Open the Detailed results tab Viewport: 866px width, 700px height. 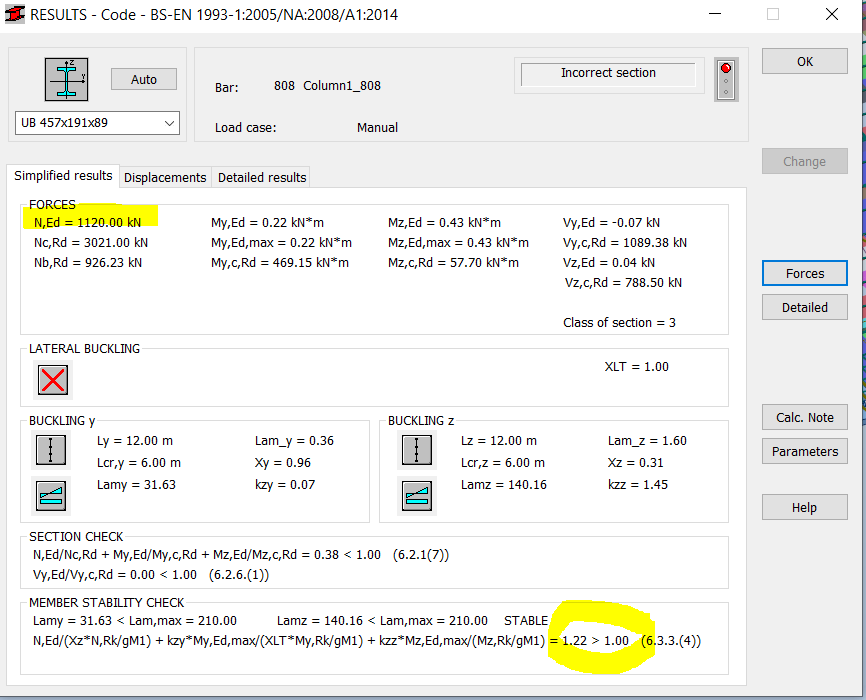point(260,177)
